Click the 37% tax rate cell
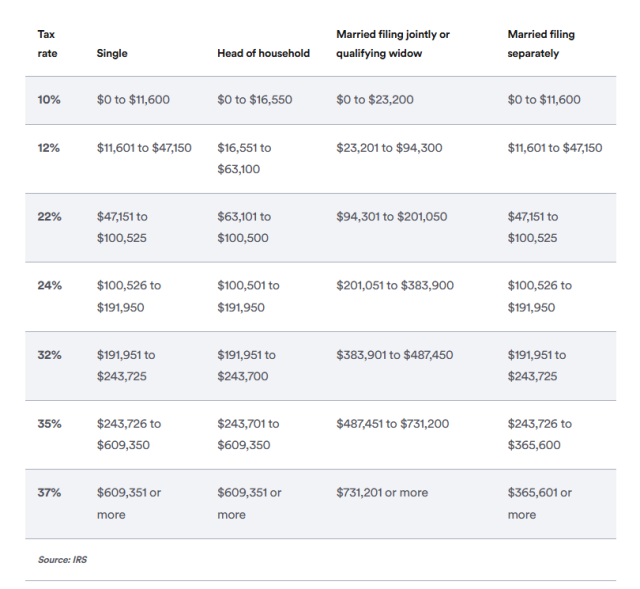The height and width of the screenshot is (589, 640). (x=49, y=492)
